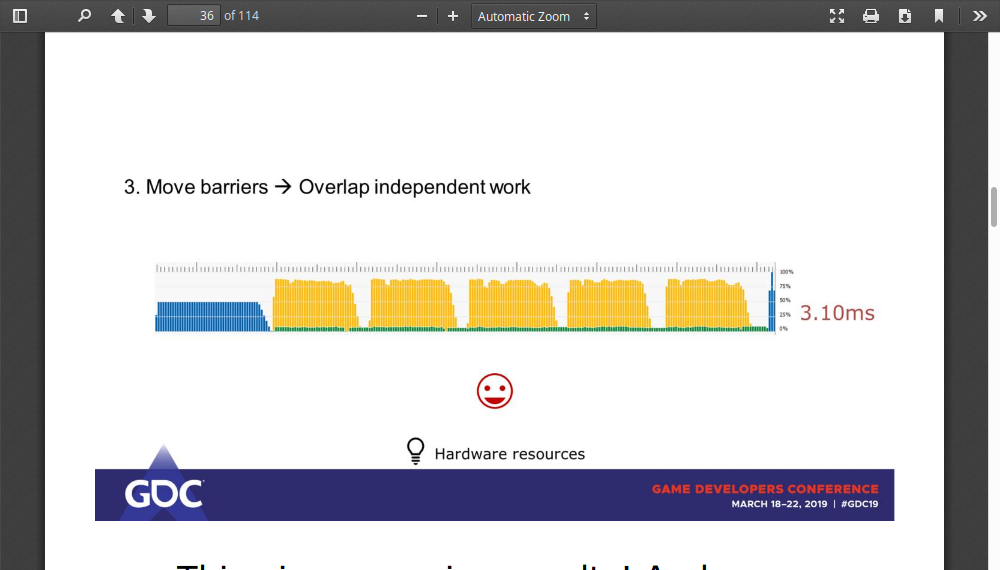Click the vertical scrollbar thumb
The image size is (1000, 570).
click(x=994, y=207)
